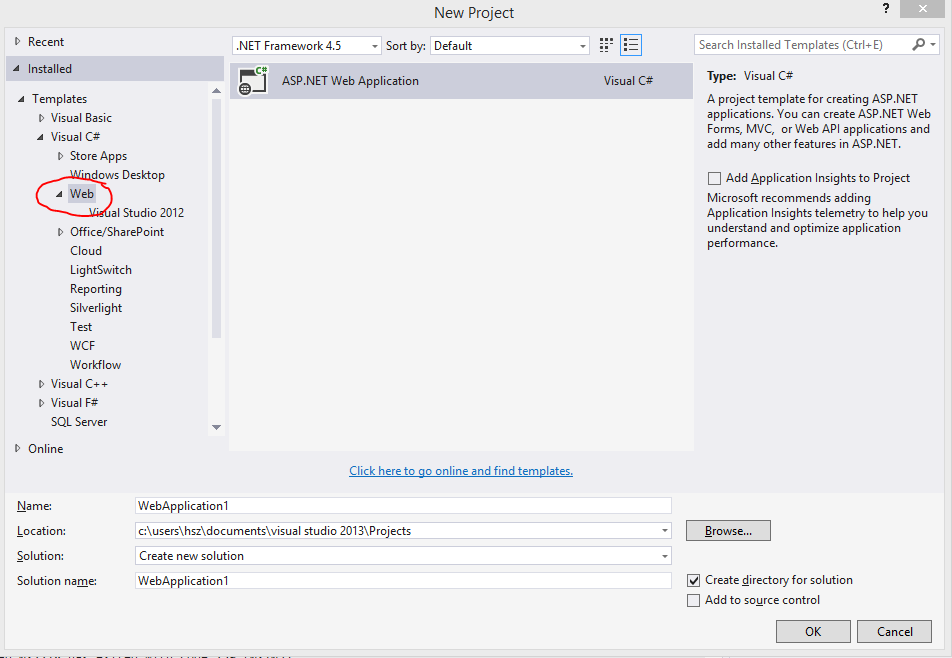Click tree scrollbar up arrow

(x=216, y=91)
